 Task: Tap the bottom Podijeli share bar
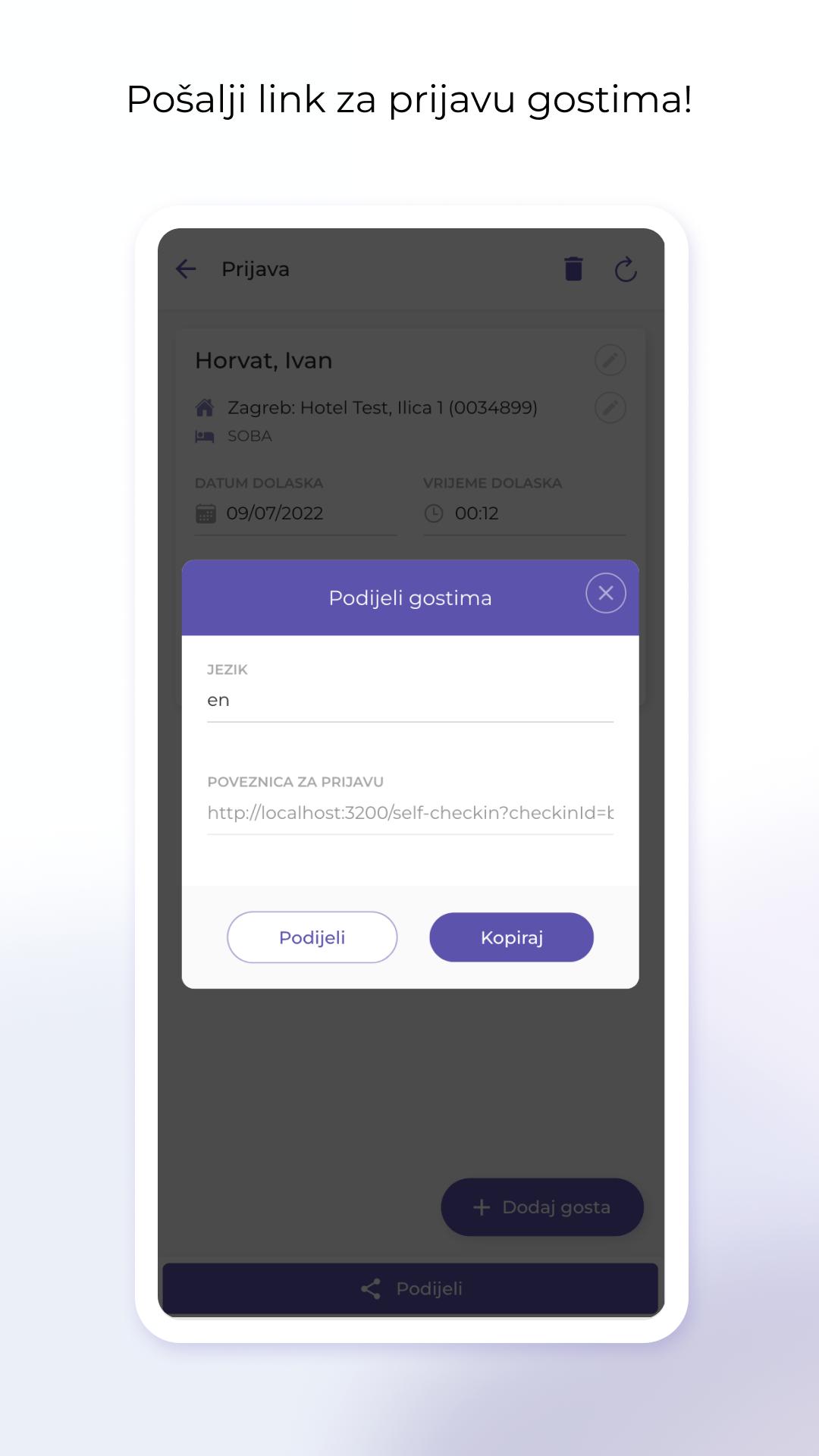tap(410, 1288)
